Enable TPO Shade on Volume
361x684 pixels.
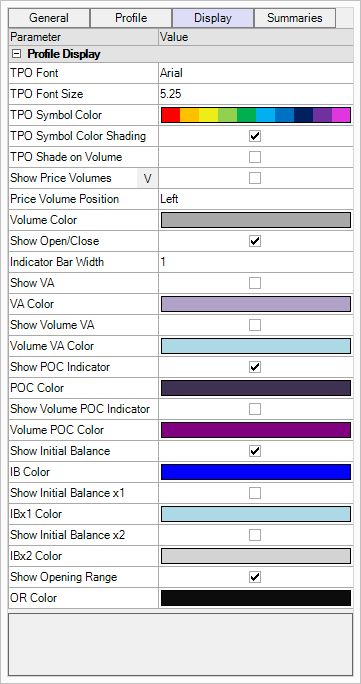(x=255, y=157)
